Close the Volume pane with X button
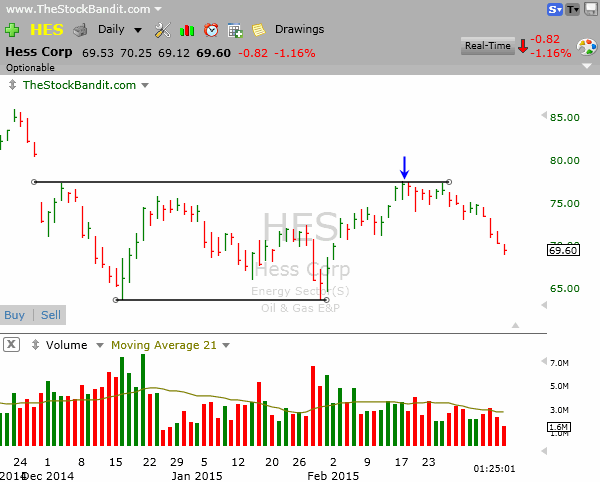 11,345
